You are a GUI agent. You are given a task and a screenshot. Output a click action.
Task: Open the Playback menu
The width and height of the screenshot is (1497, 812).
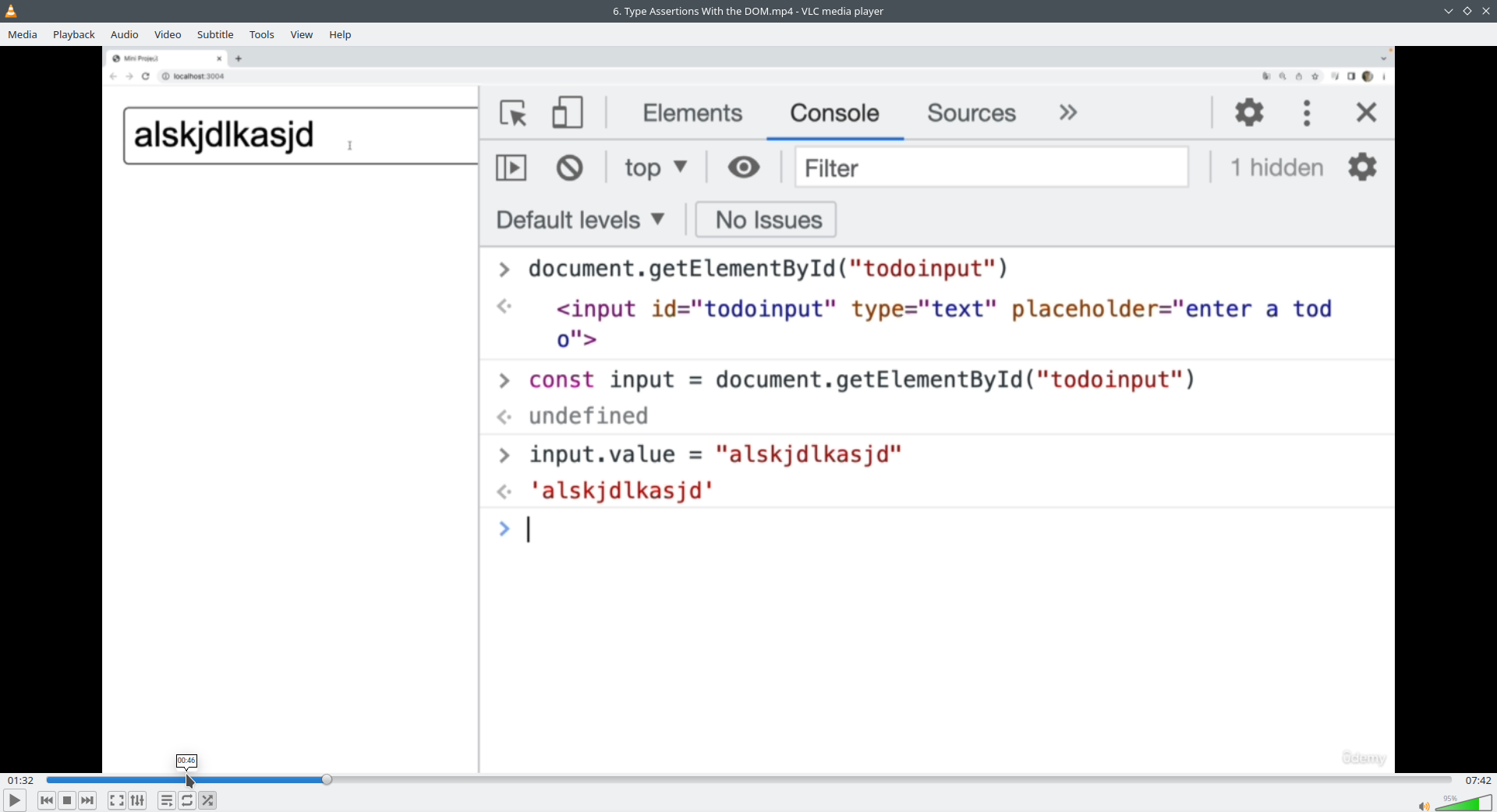tap(74, 34)
